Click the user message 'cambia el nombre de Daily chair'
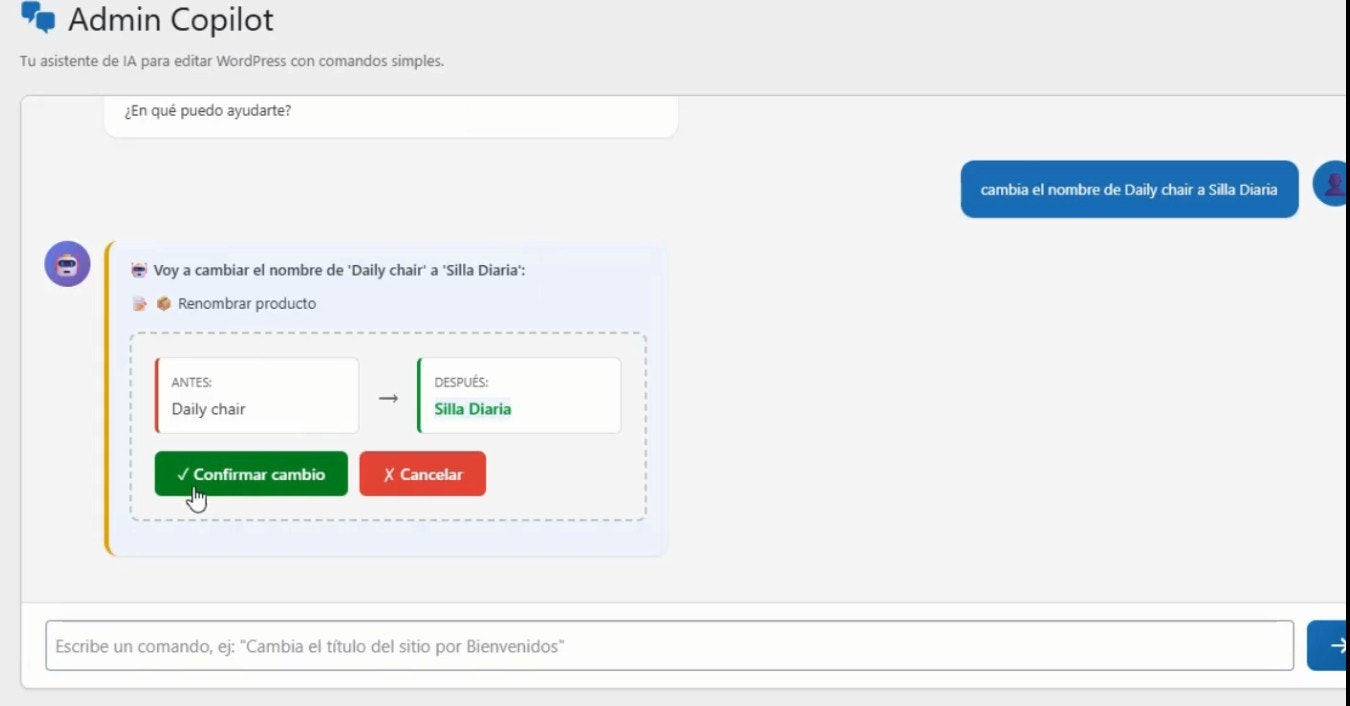Screen dimensions: 1350x706 pos(1129,189)
